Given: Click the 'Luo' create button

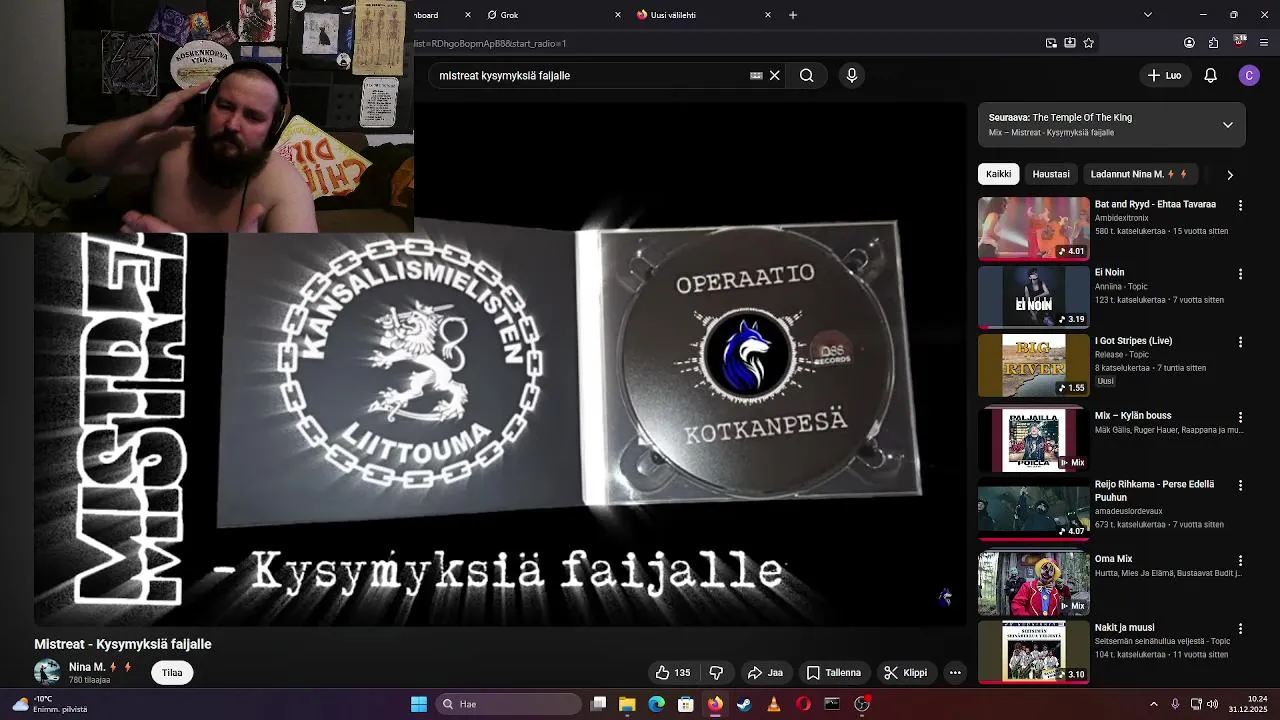Looking at the screenshot, I should pyautogui.click(x=1164, y=75).
